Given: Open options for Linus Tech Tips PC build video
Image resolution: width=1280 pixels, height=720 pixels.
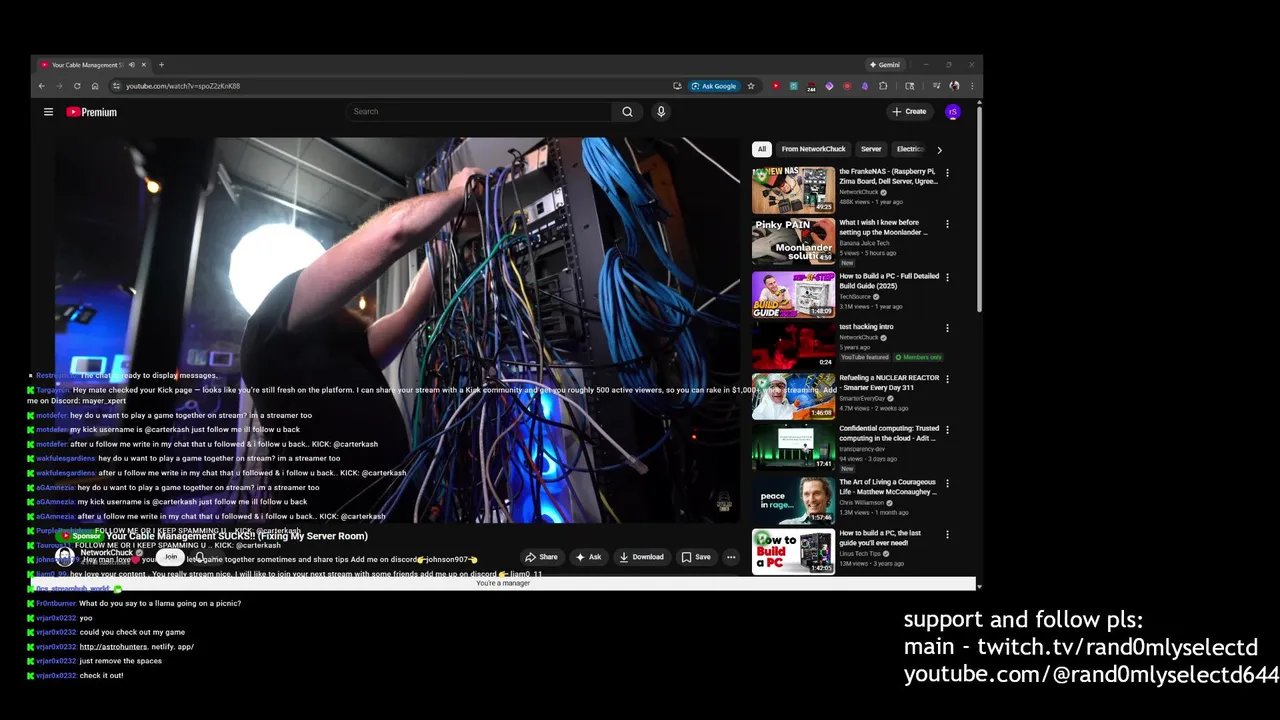Looking at the screenshot, I should coord(947,534).
